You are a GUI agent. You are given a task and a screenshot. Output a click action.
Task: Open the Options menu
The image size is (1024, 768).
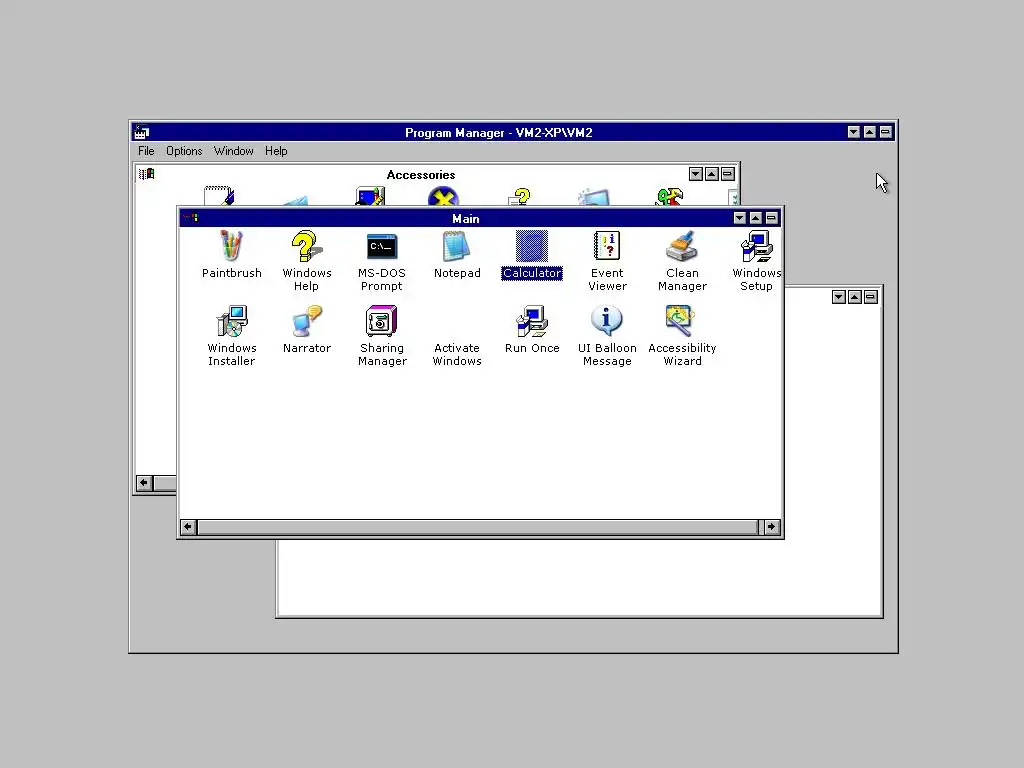pos(184,151)
